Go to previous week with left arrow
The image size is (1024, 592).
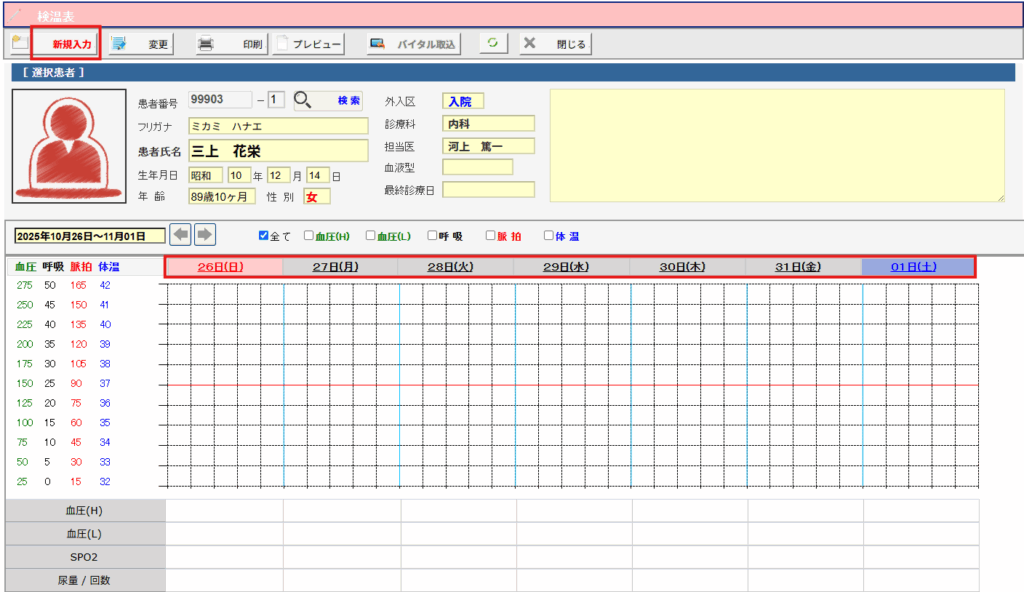(x=180, y=235)
